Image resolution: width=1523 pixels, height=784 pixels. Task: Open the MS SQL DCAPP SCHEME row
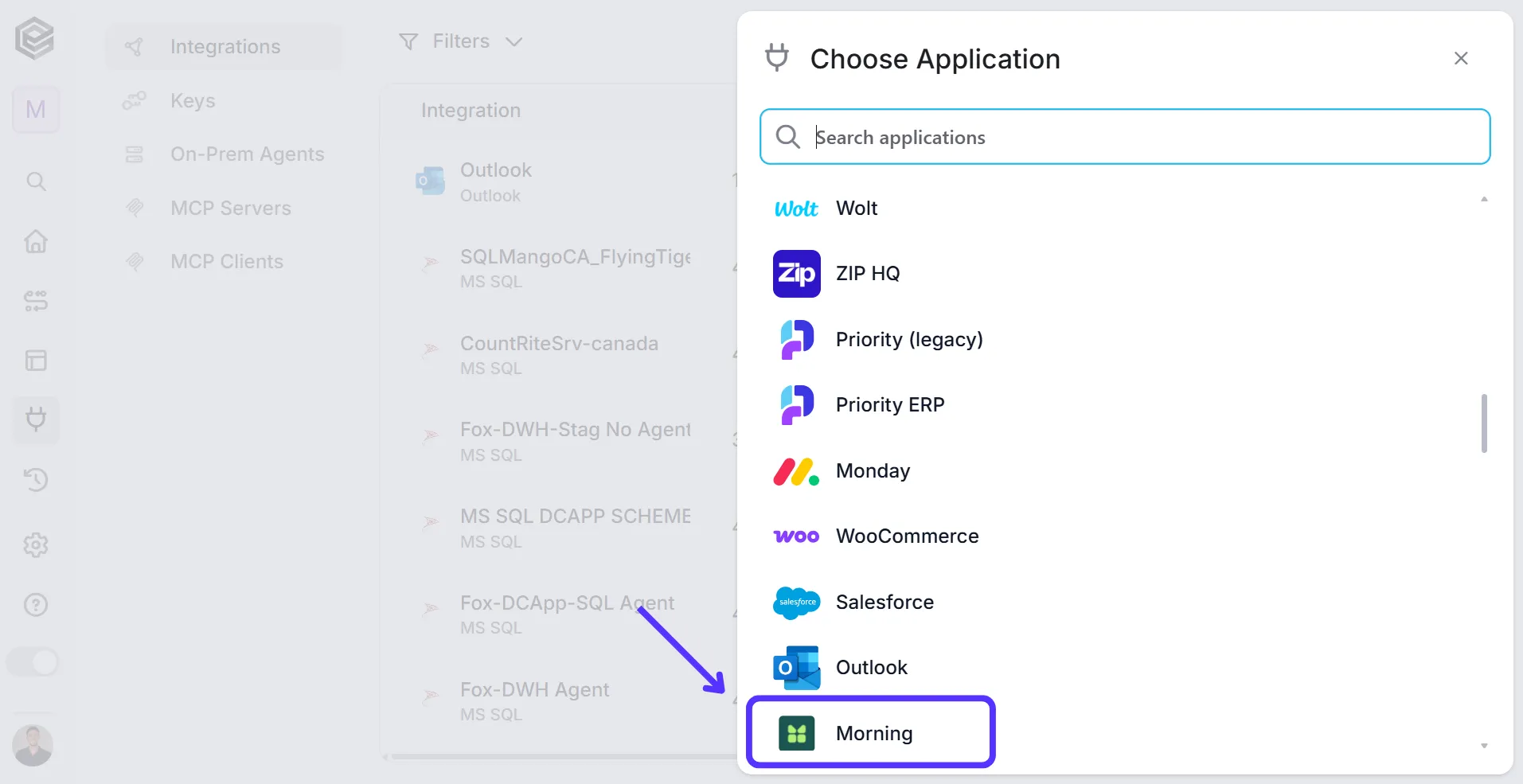pyautogui.click(x=559, y=529)
